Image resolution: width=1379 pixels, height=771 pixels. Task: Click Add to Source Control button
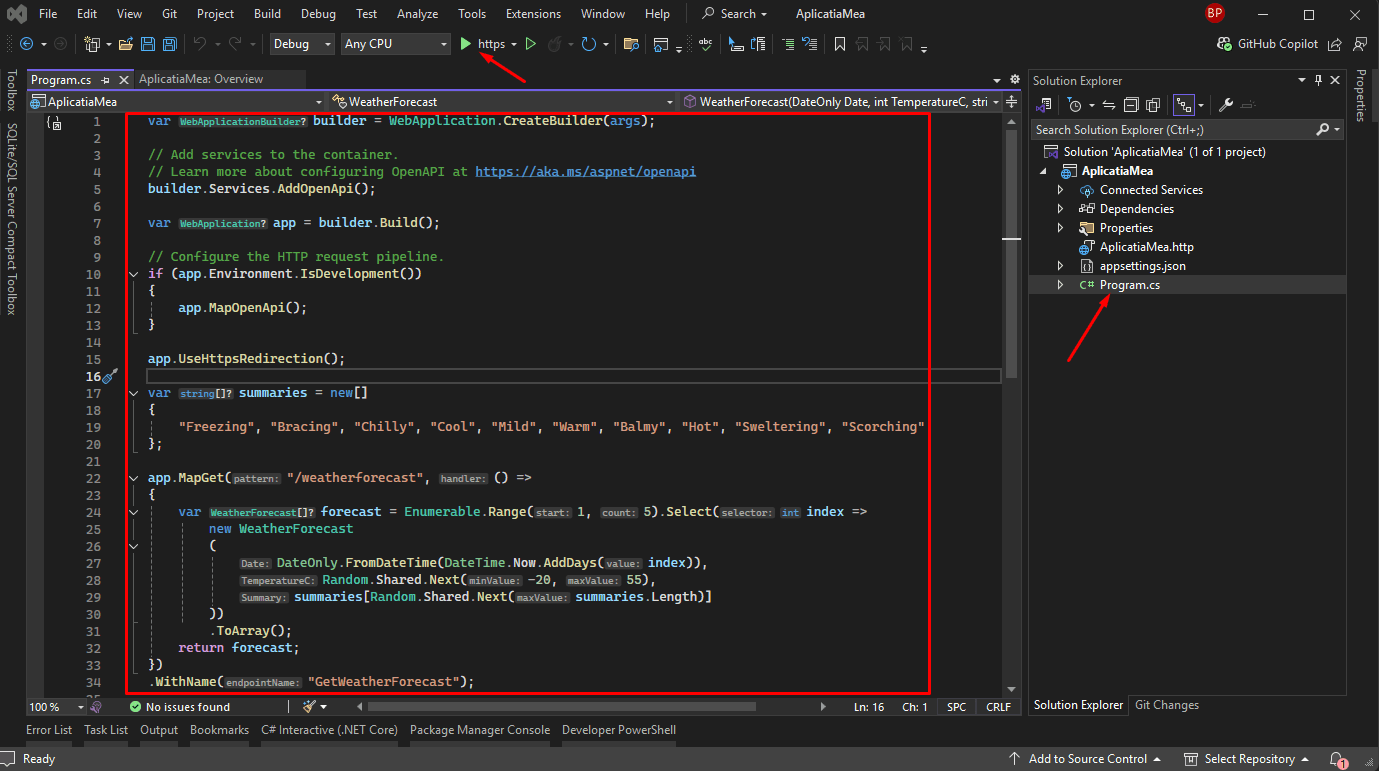1086,759
